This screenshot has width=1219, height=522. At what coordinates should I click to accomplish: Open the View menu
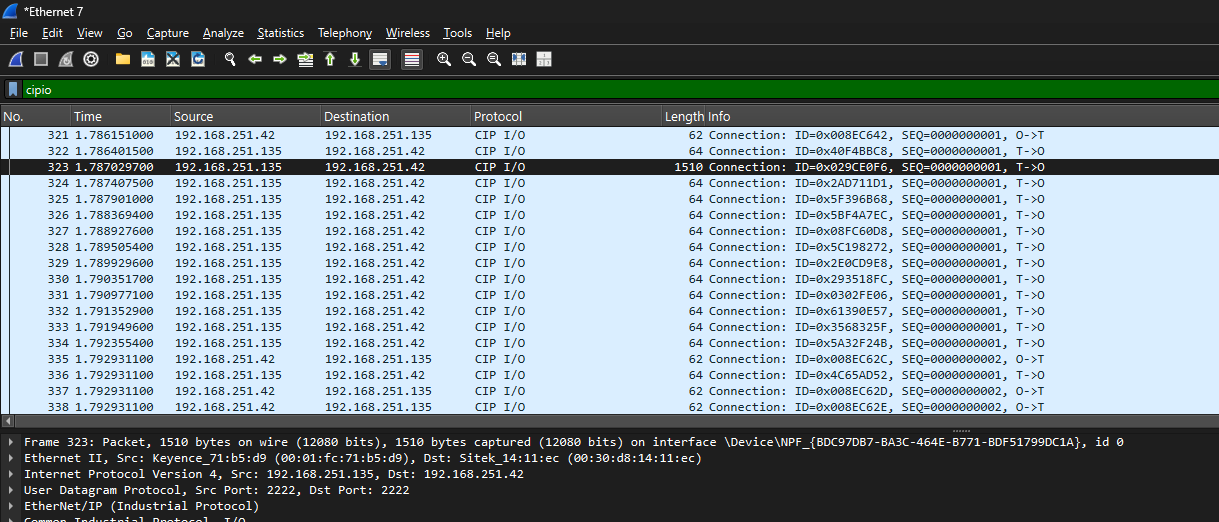89,33
